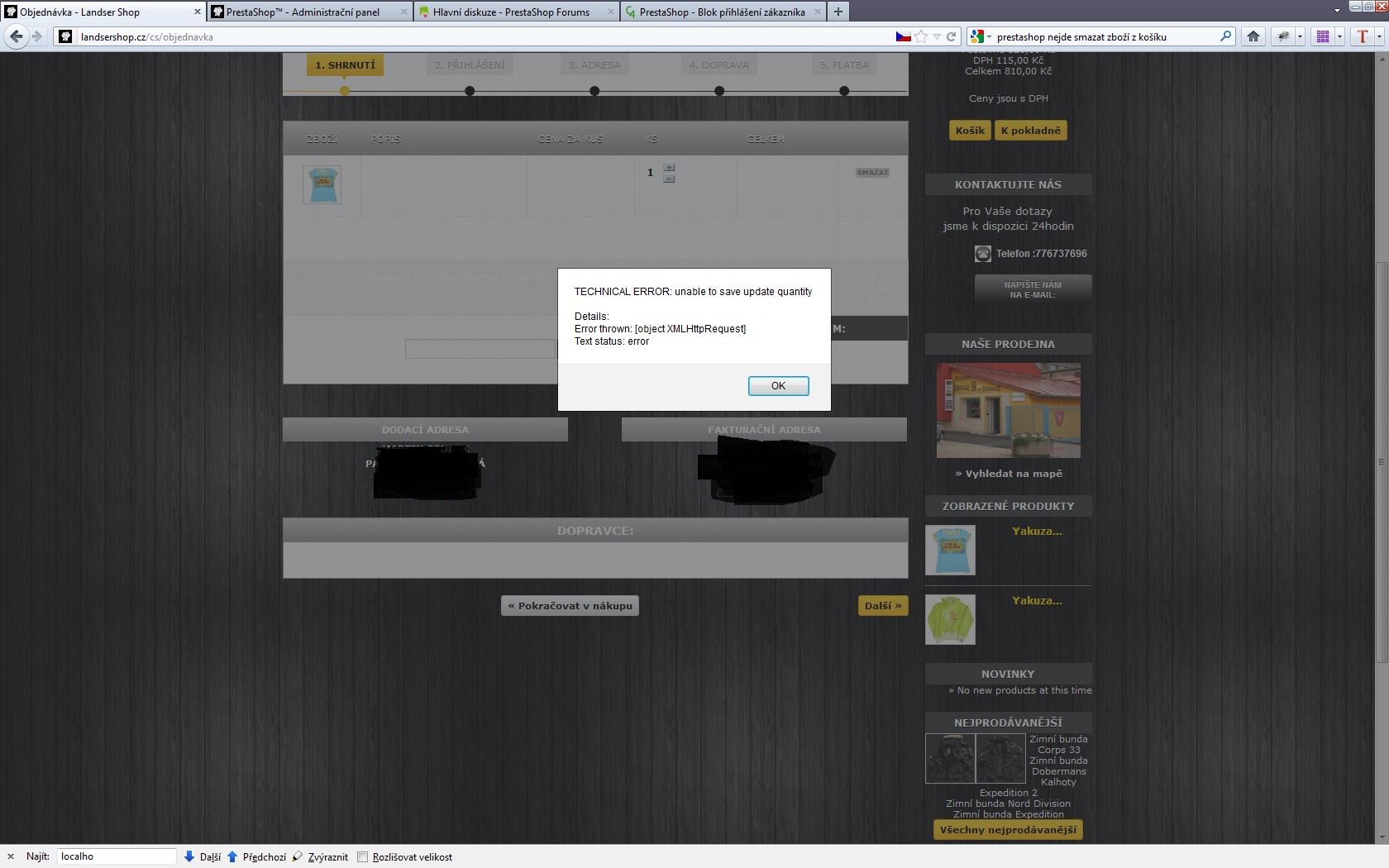1389x868 pixels.
Task: Open the list all tabs arrow
Action: point(1337,12)
